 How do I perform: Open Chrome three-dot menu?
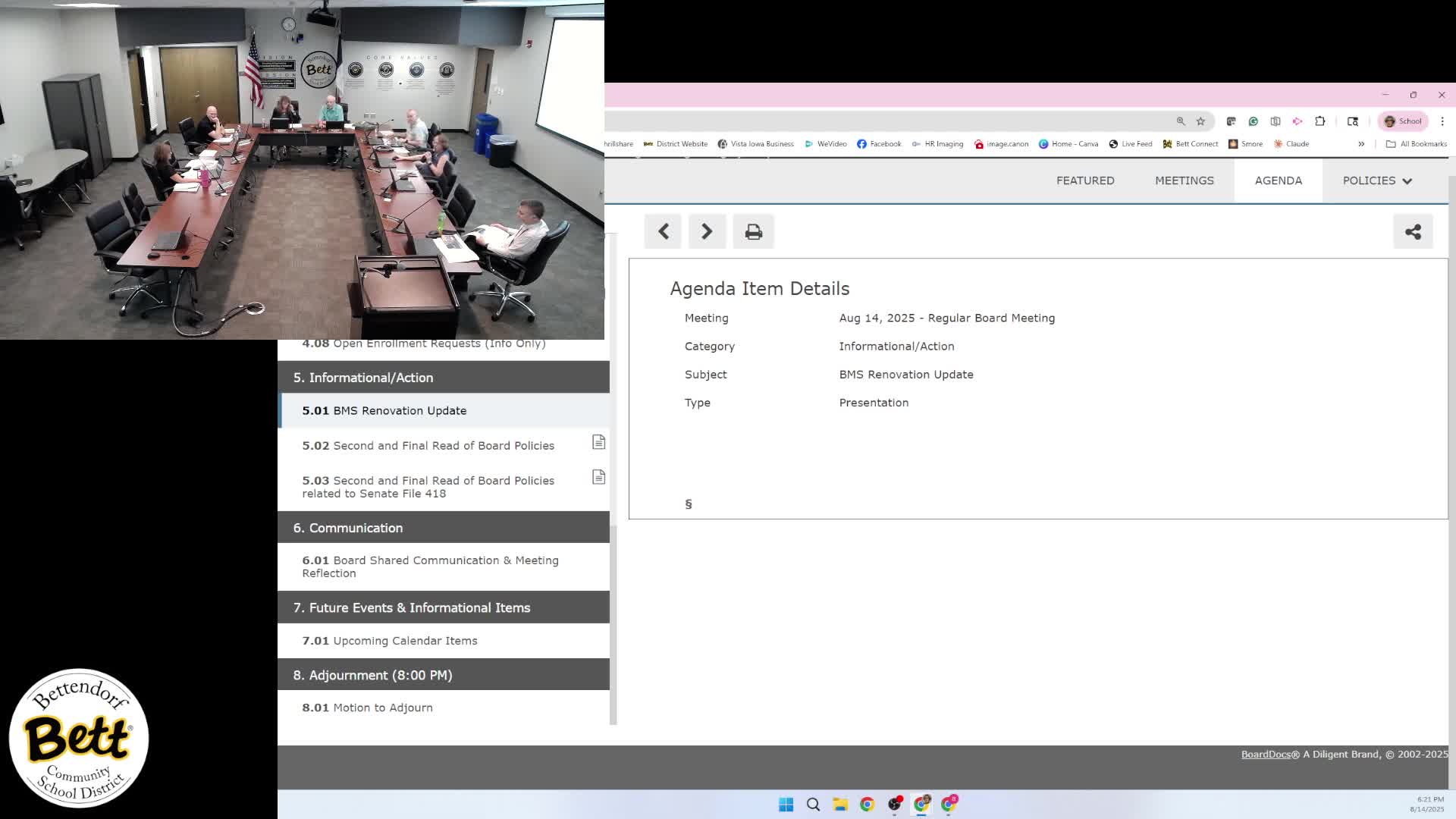[x=1442, y=121]
